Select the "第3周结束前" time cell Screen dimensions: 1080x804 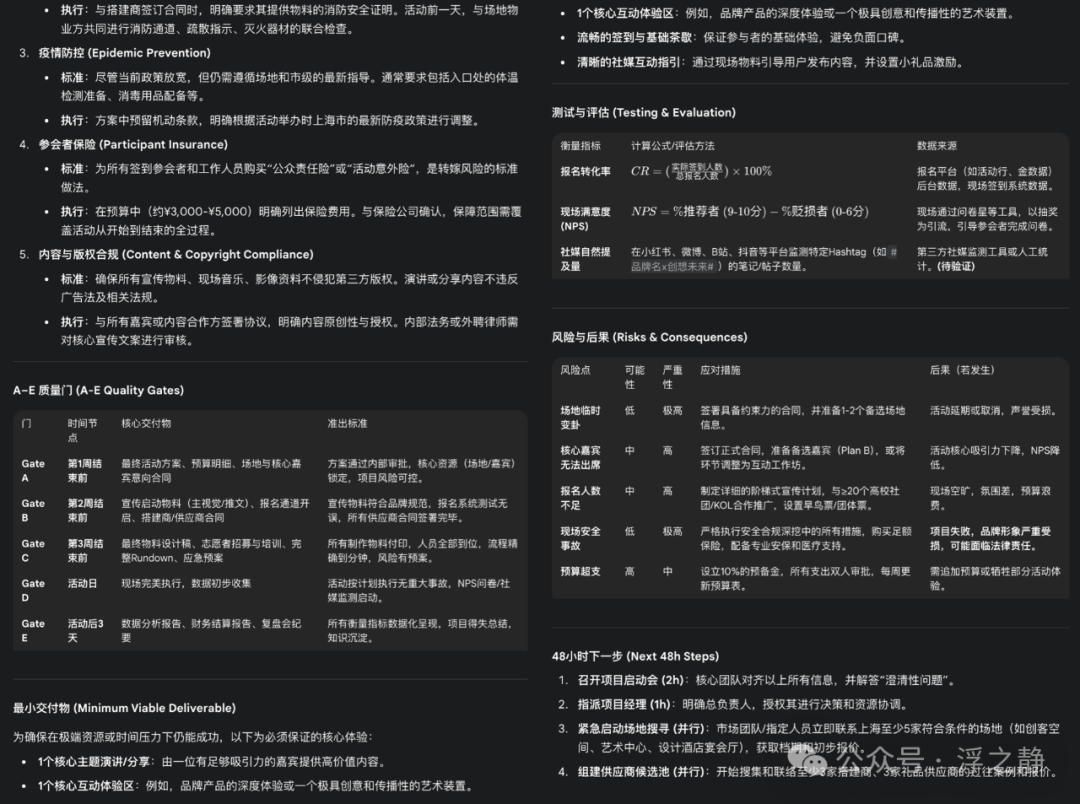85,550
